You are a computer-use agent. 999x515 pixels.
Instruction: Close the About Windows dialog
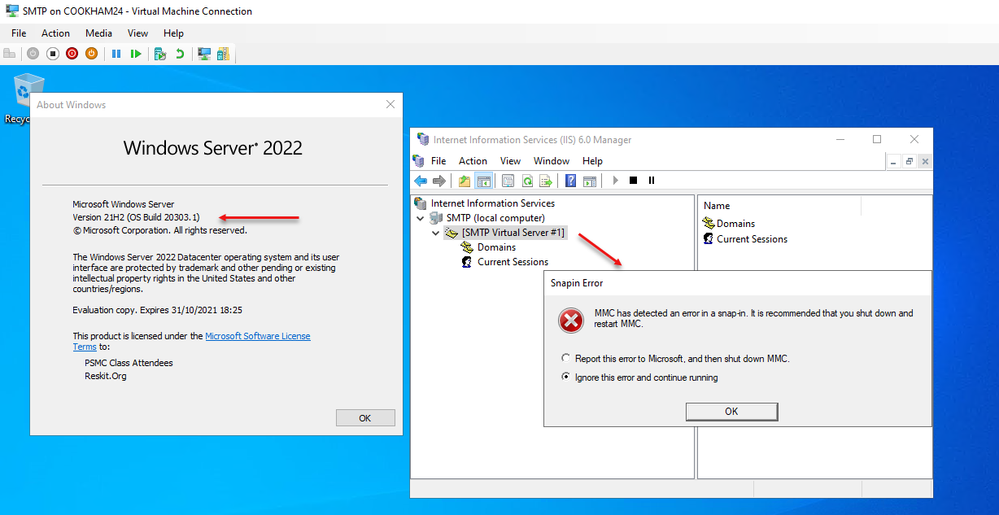coord(390,105)
